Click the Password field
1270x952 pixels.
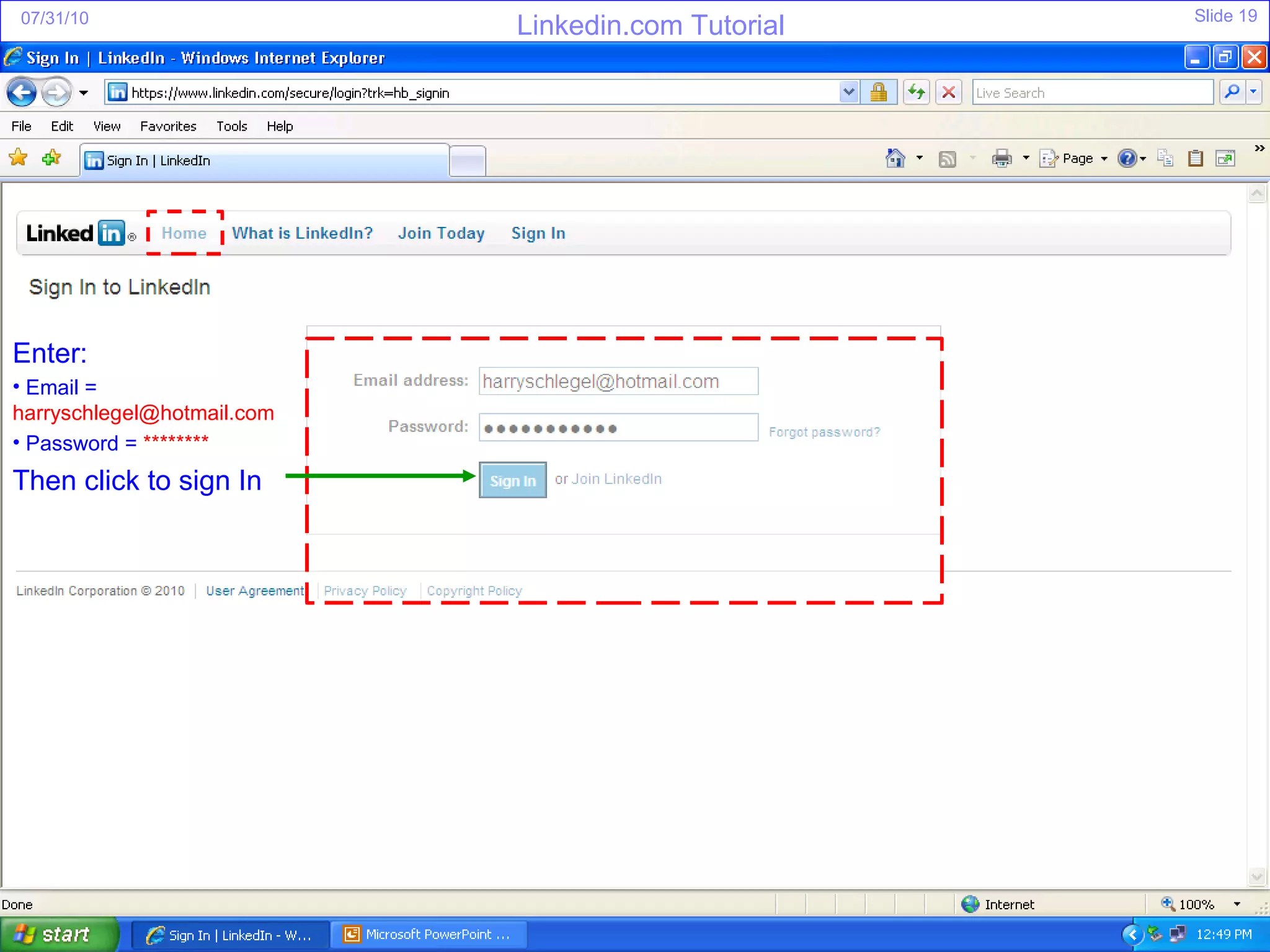[x=618, y=428]
